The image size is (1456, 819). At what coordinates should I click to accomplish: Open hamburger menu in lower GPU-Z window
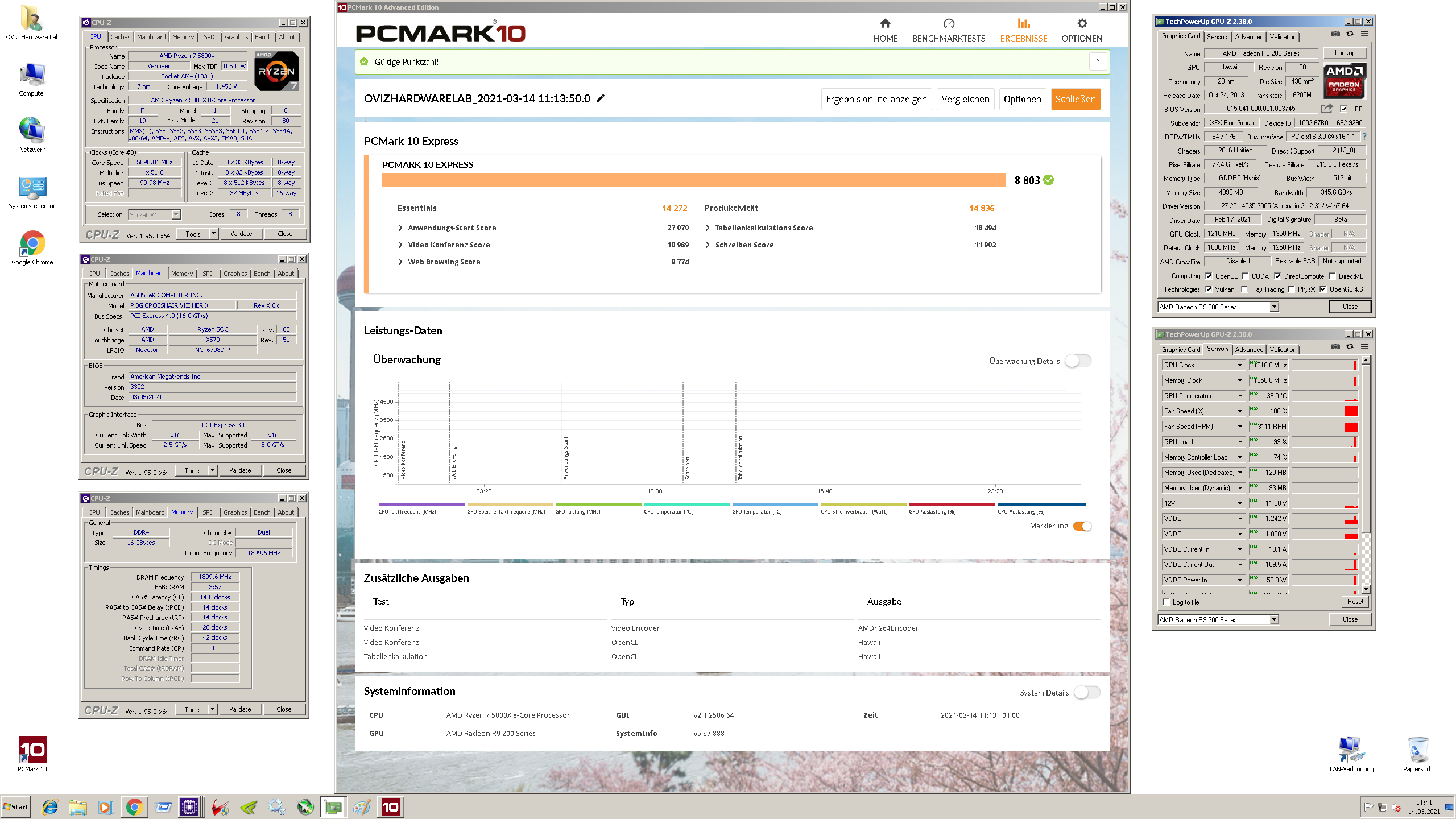pos(1364,347)
